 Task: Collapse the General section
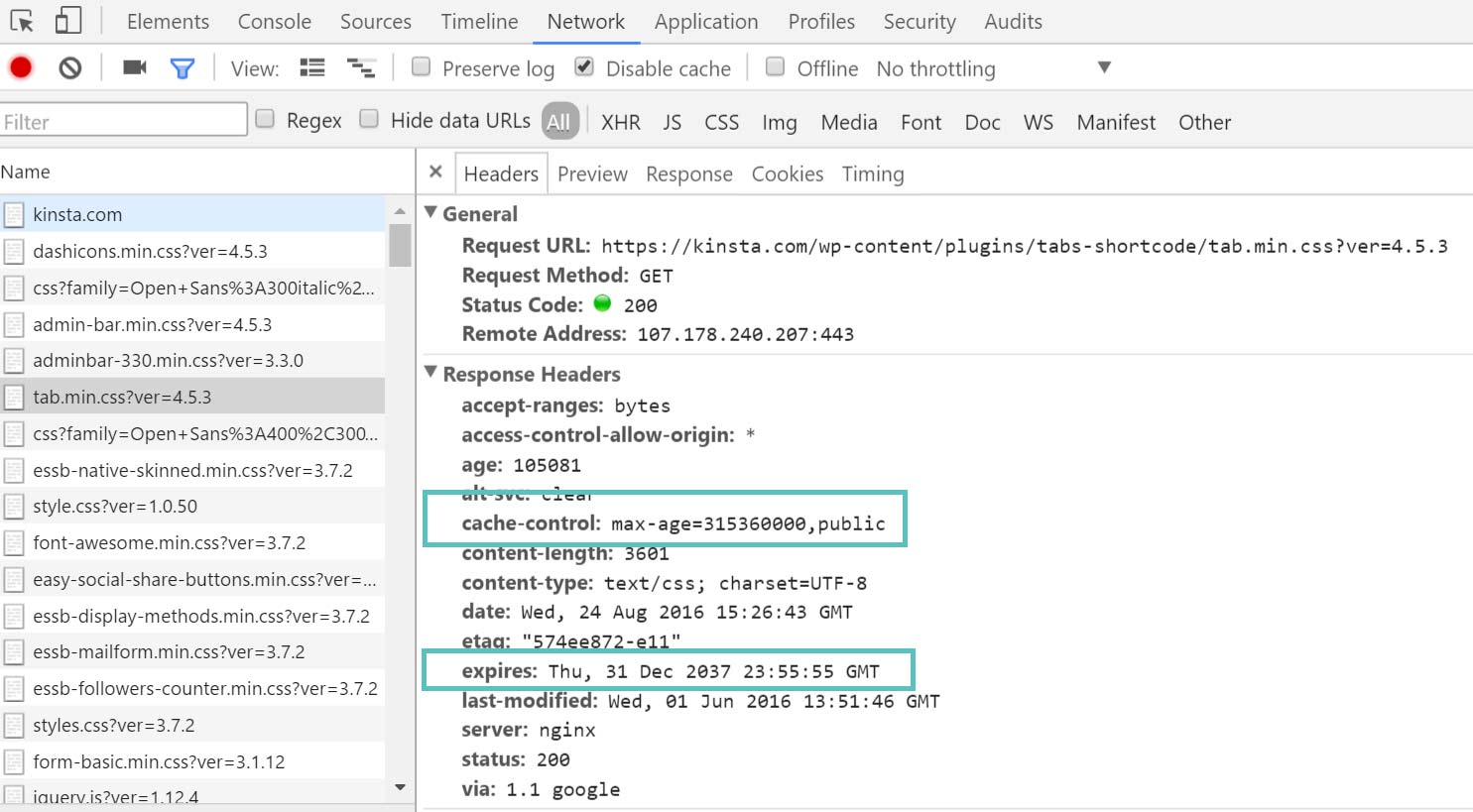(430, 213)
